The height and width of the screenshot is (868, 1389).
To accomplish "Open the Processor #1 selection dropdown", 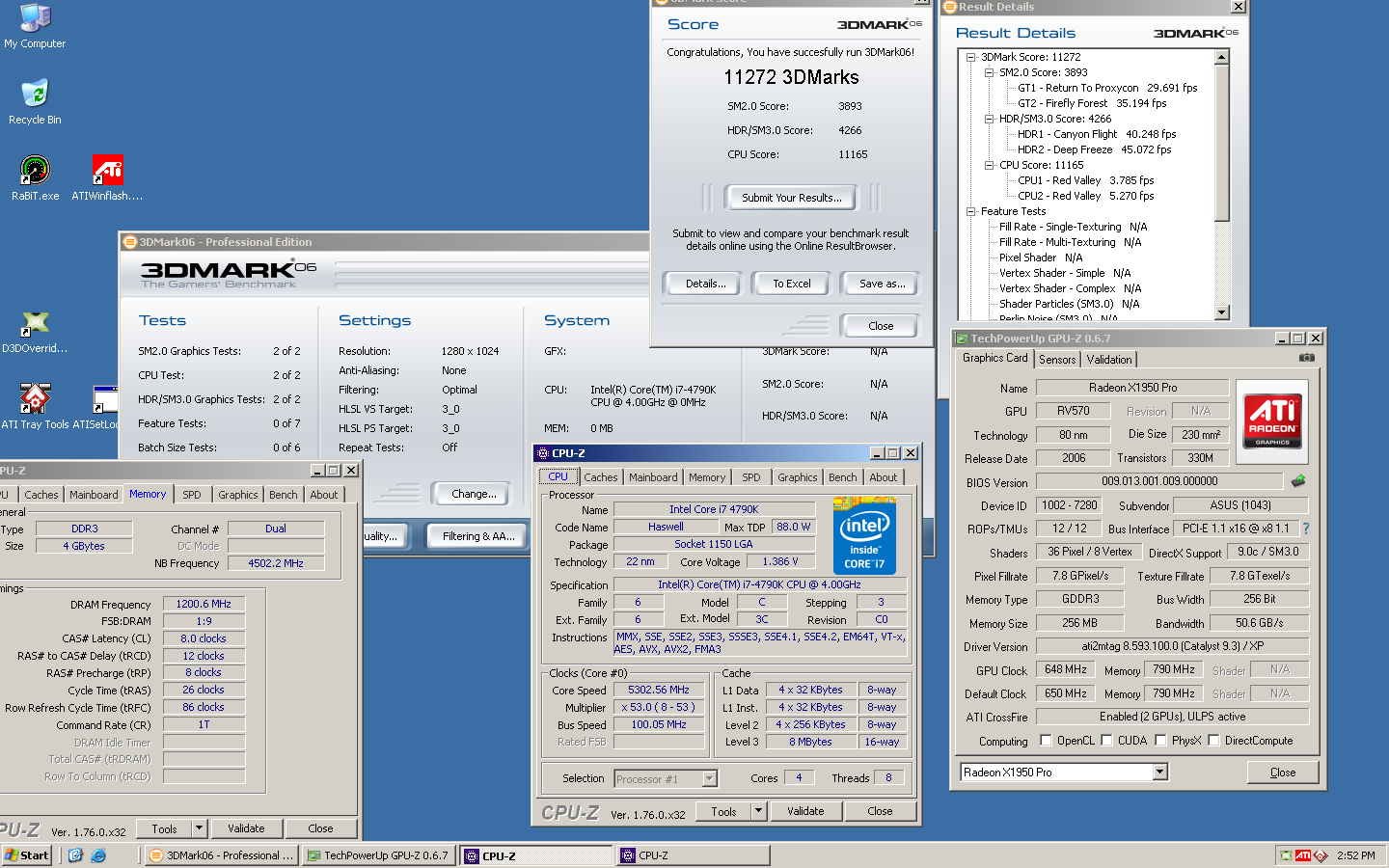I will point(709,778).
